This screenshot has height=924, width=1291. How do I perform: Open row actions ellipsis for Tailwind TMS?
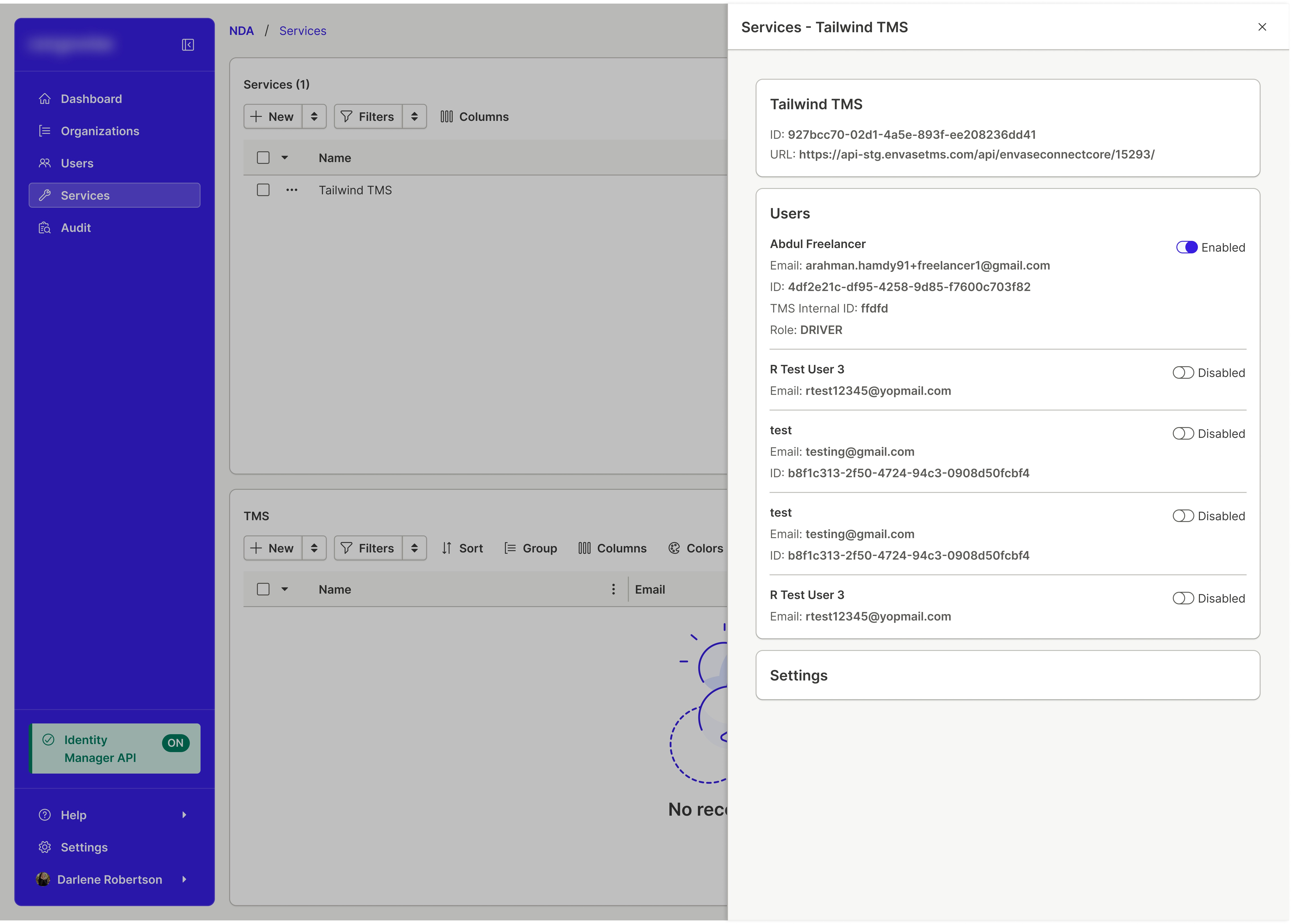[x=292, y=190]
